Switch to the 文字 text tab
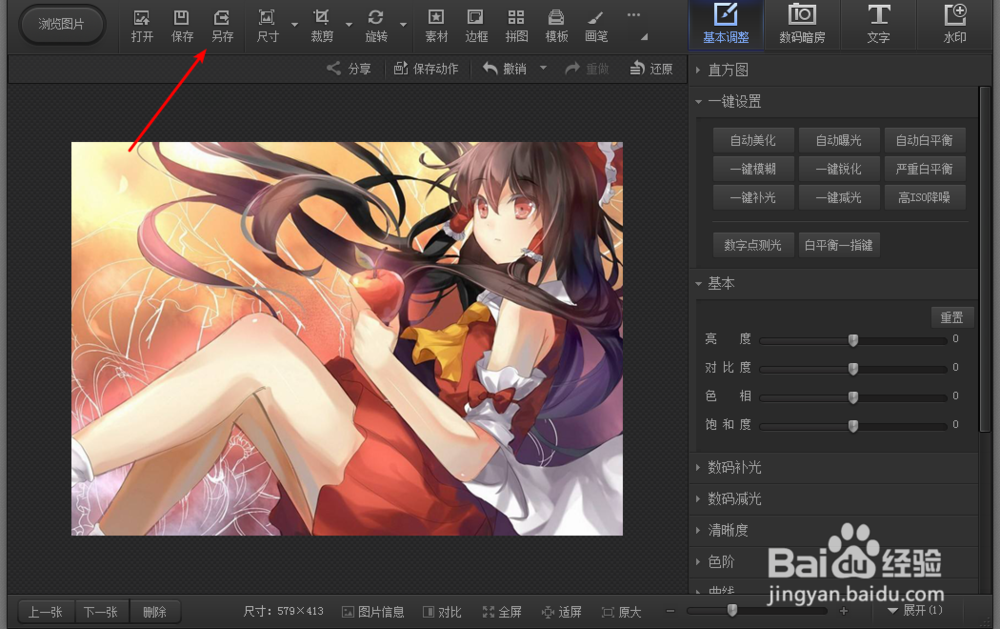The height and width of the screenshot is (629, 1000). (x=878, y=24)
